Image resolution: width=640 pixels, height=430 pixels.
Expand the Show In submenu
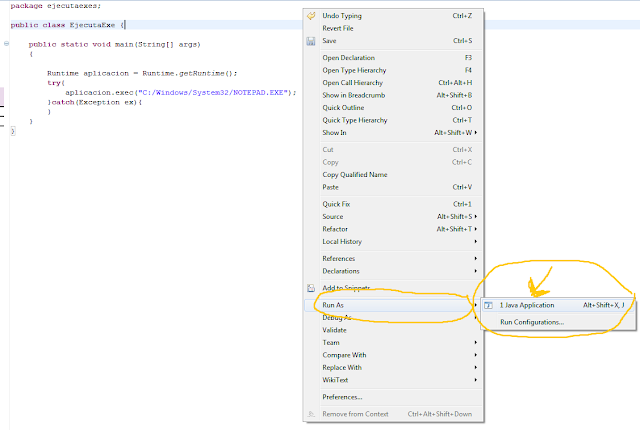coord(393,133)
